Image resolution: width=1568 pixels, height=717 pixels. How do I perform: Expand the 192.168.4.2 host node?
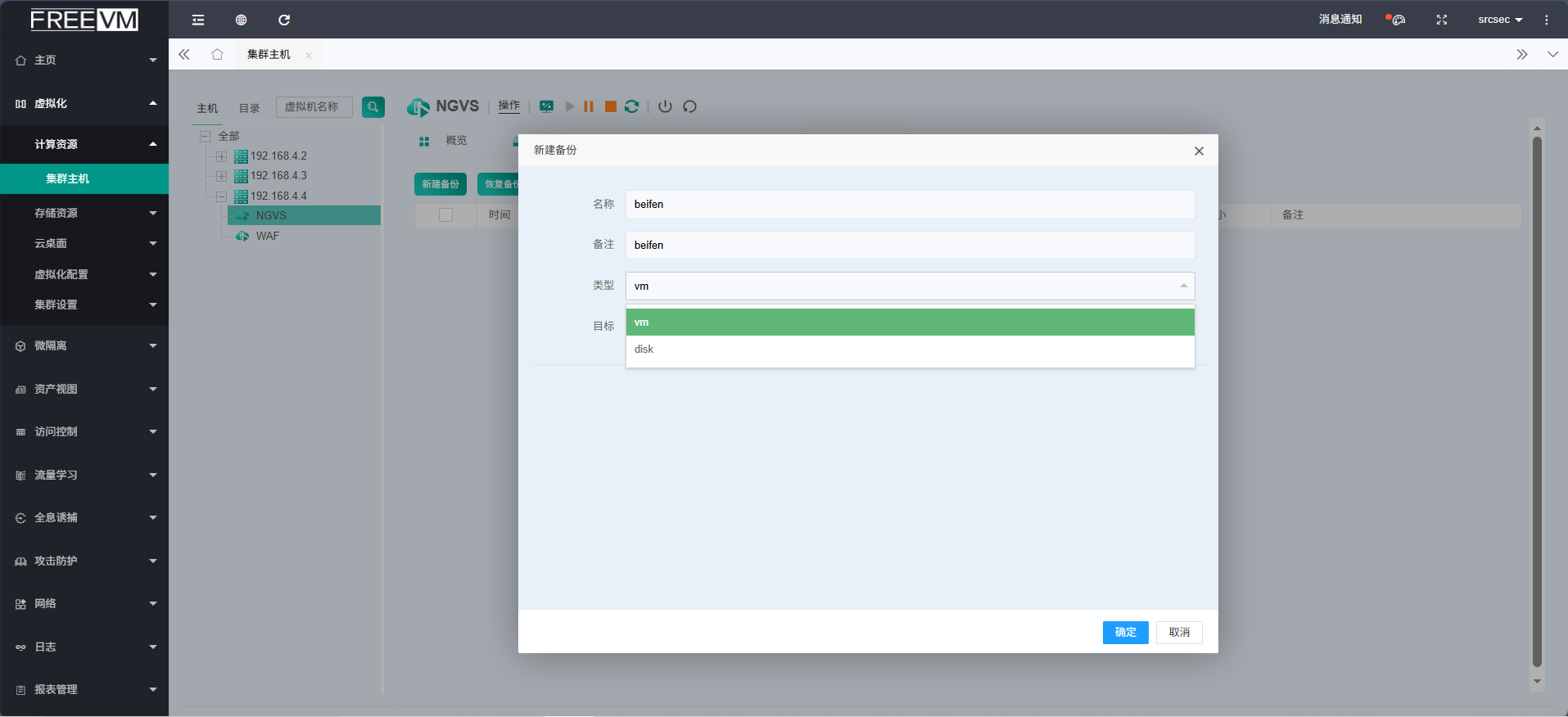(x=221, y=156)
